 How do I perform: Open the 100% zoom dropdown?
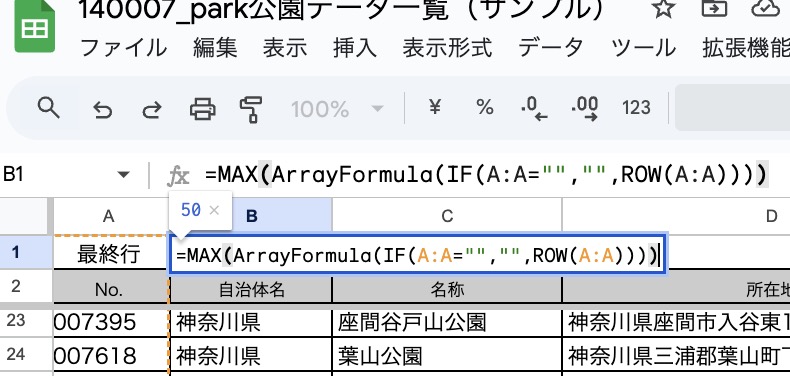(x=337, y=109)
